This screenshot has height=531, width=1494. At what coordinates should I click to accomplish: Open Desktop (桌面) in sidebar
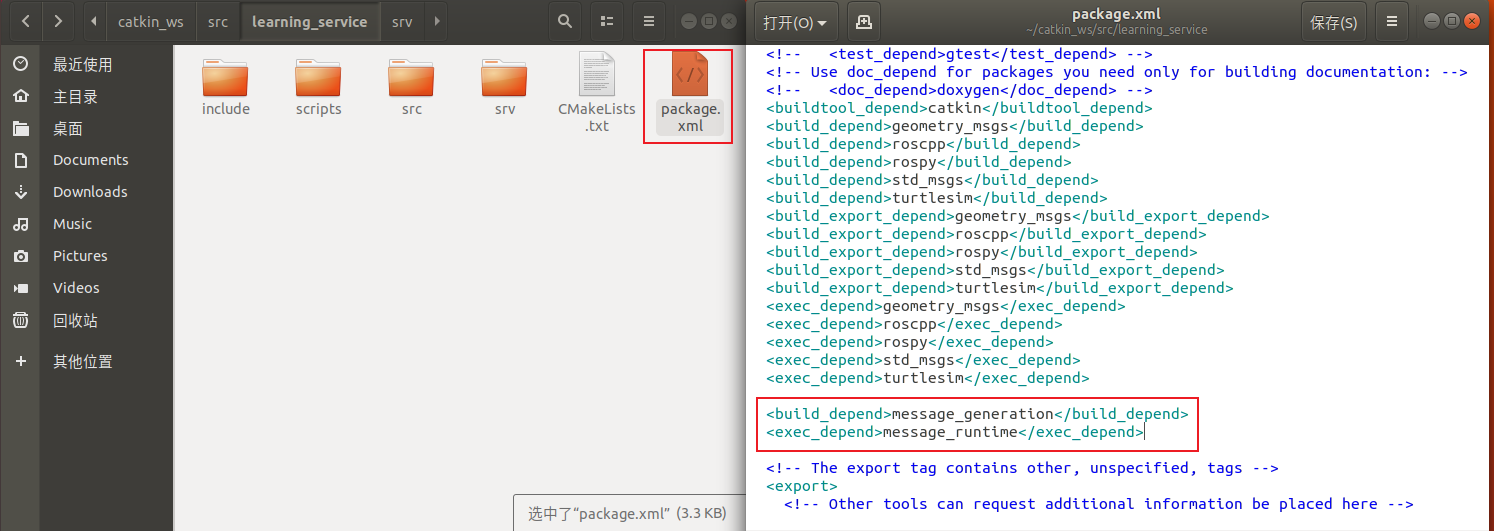click(87, 128)
